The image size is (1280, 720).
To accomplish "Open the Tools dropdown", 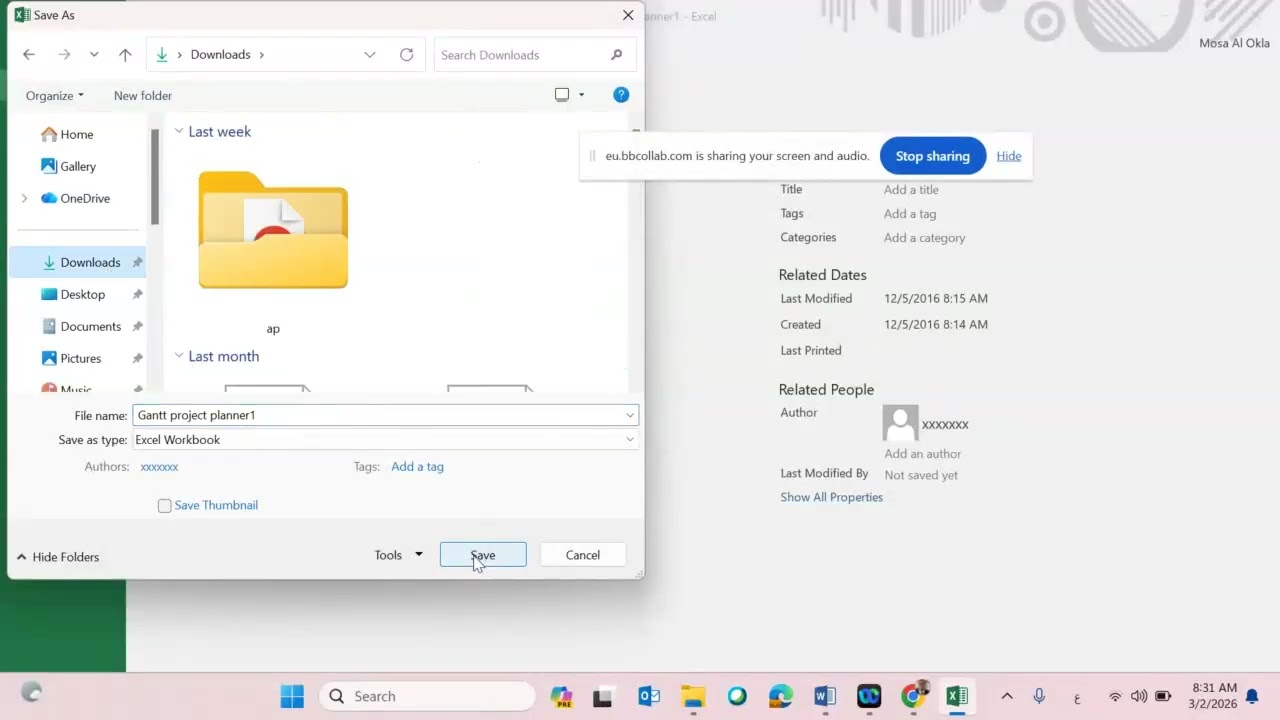I will point(398,555).
